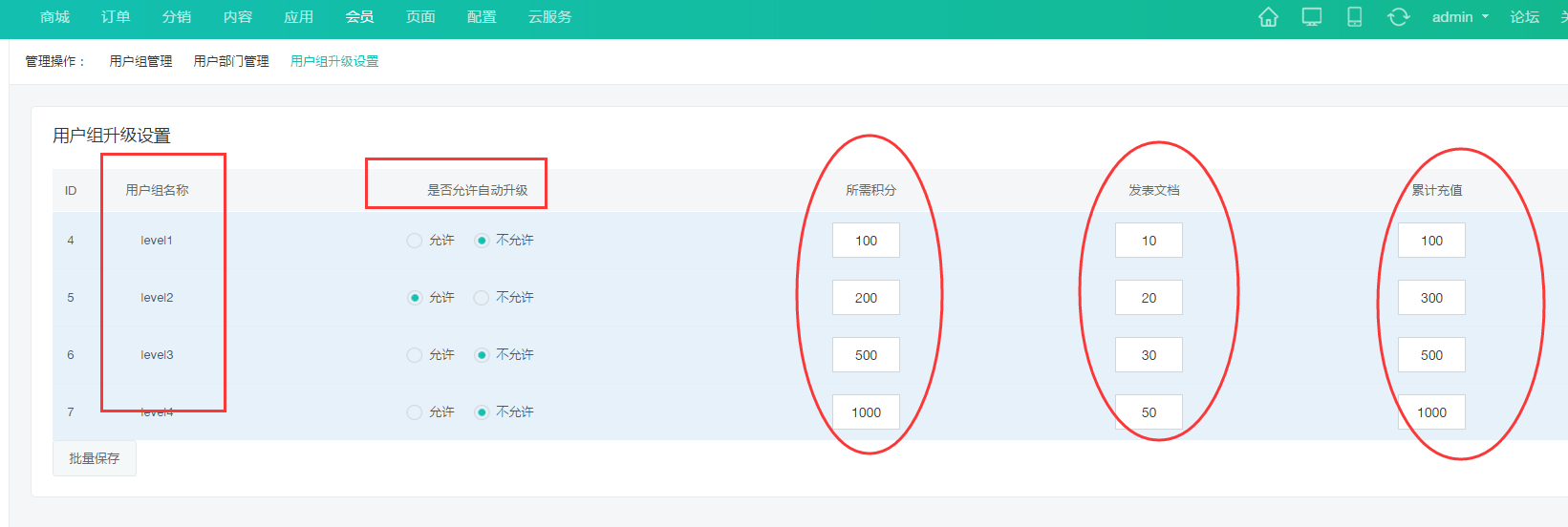Click ID 7 in level4 row
The width and height of the screenshot is (1568, 527).
(70, 412)
